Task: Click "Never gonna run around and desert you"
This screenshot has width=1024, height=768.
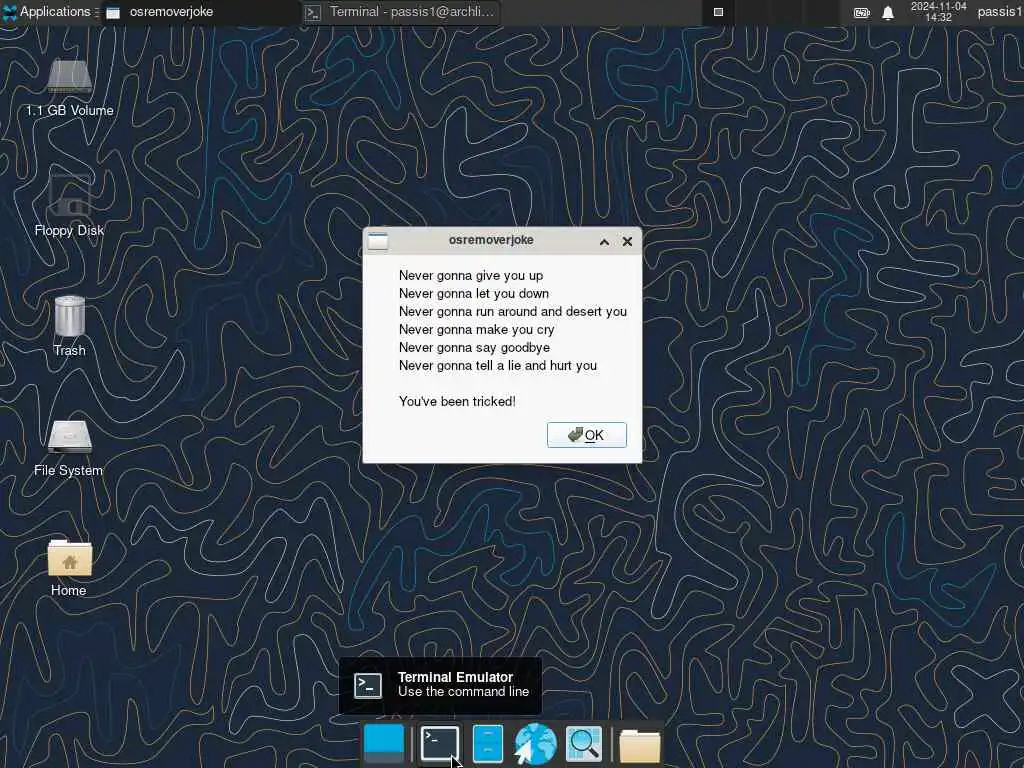Action: pos(513,312)
